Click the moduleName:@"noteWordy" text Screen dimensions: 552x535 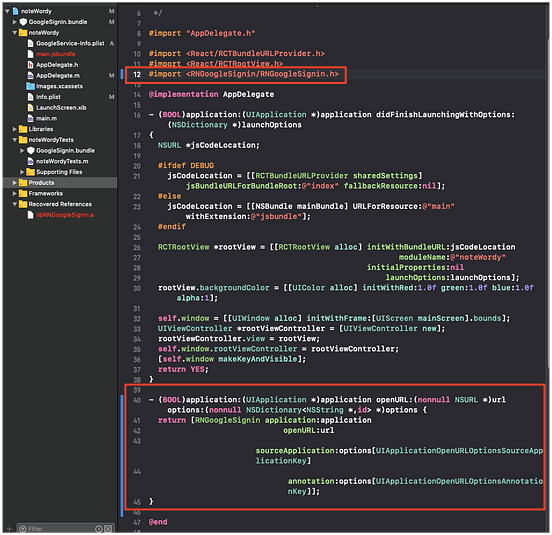[x=452, y=257]
